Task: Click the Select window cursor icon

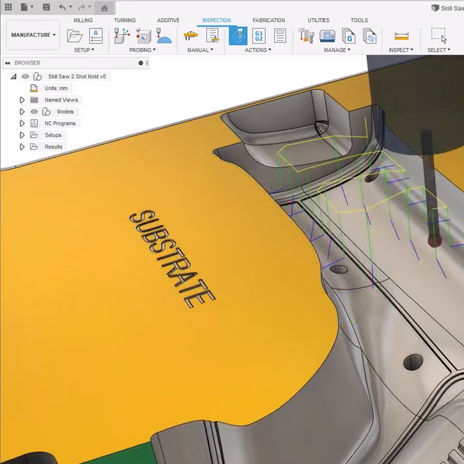Action: pos(438,36)
